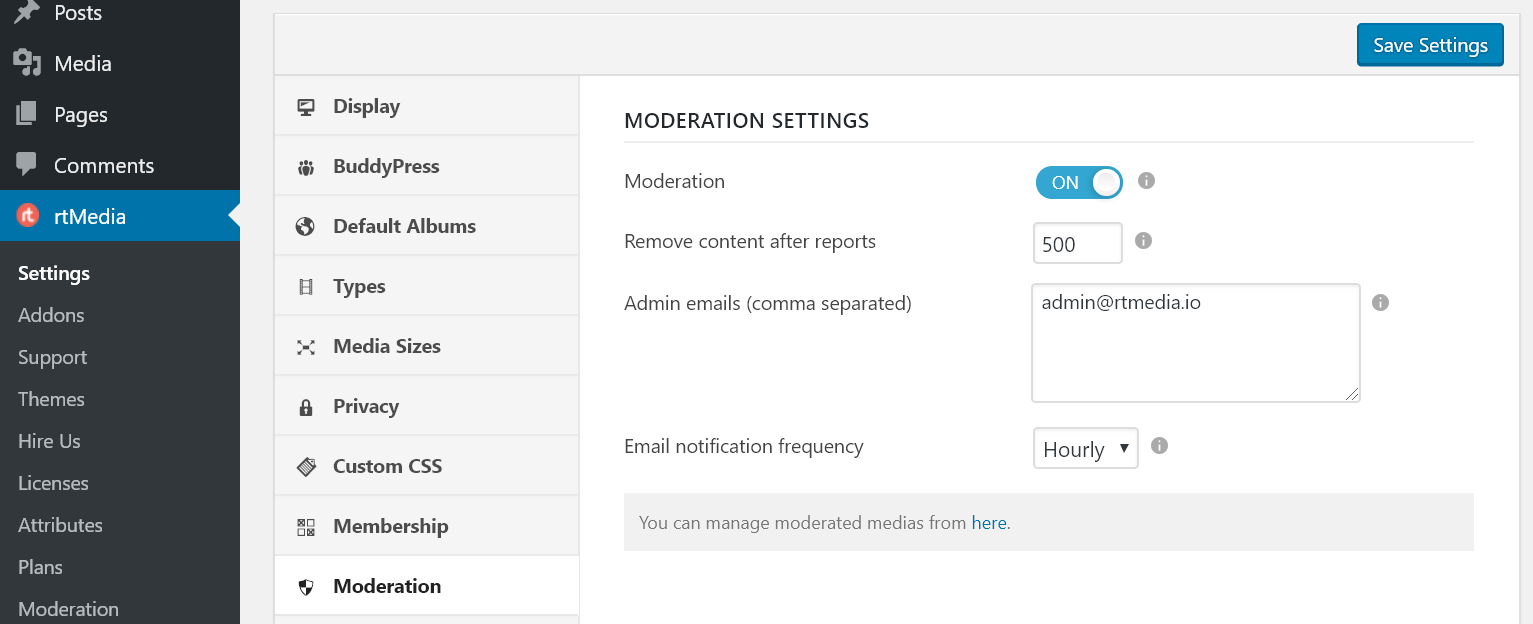Click the info icon next to Admin emails
The width and height of the screenshot is (1533, 624).
[x=1380, y=302]
